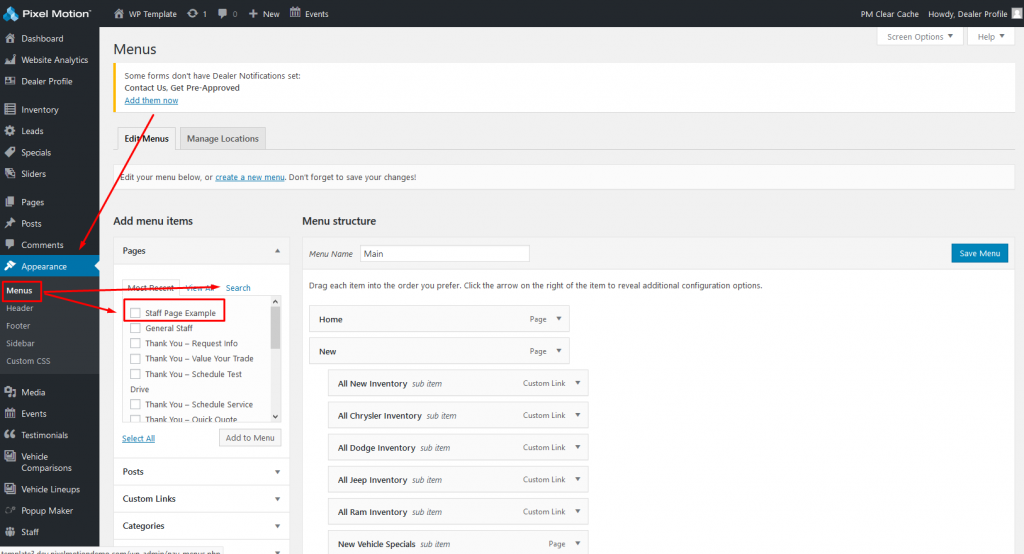Click the Pages list scrollbar down arrow
The image size is (1024, 554).
[276, 416]
